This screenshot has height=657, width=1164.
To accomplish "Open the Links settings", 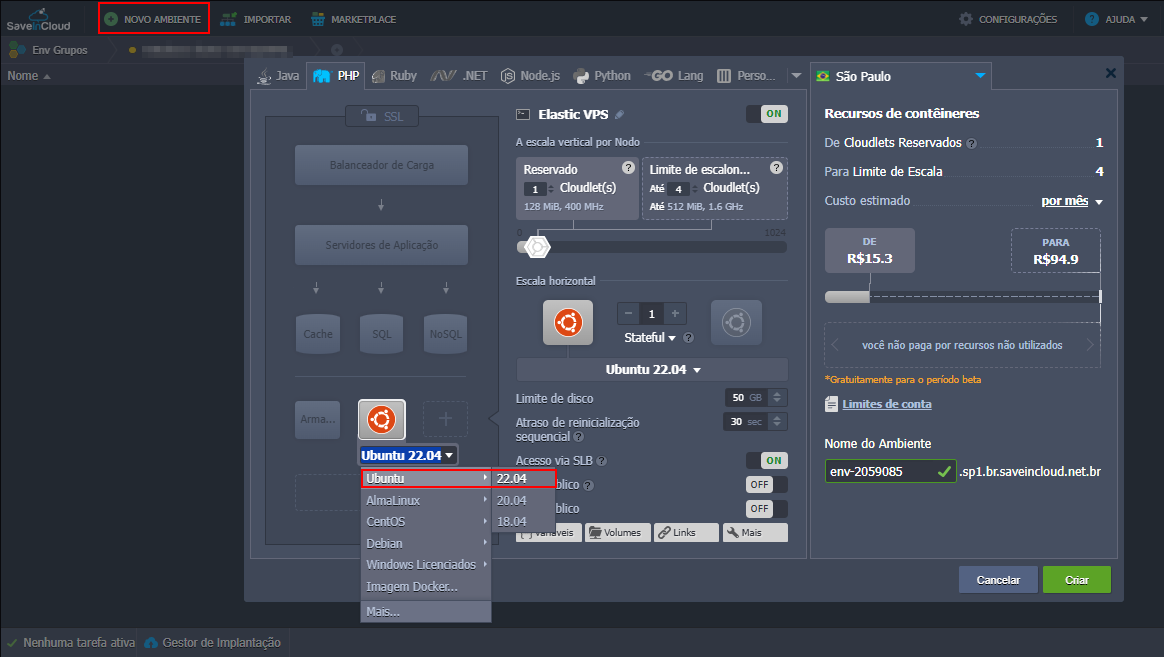I will point(686,532).
